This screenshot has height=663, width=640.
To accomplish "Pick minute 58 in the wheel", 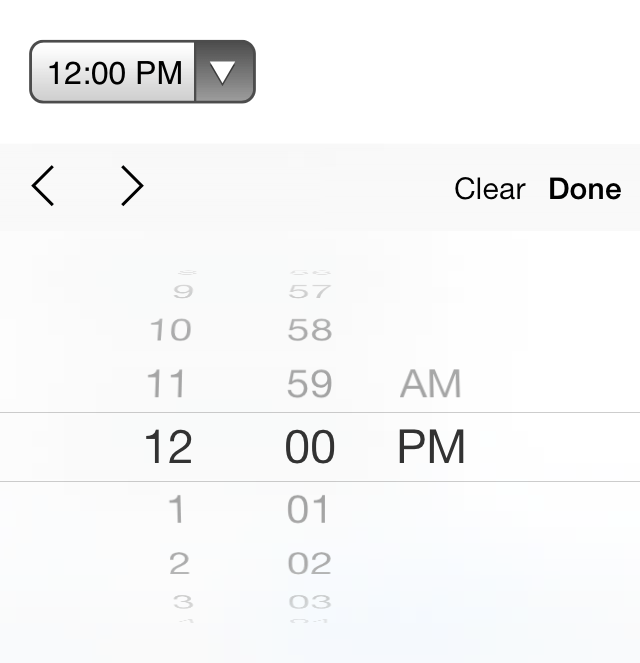I will click(x=310, y=330).
